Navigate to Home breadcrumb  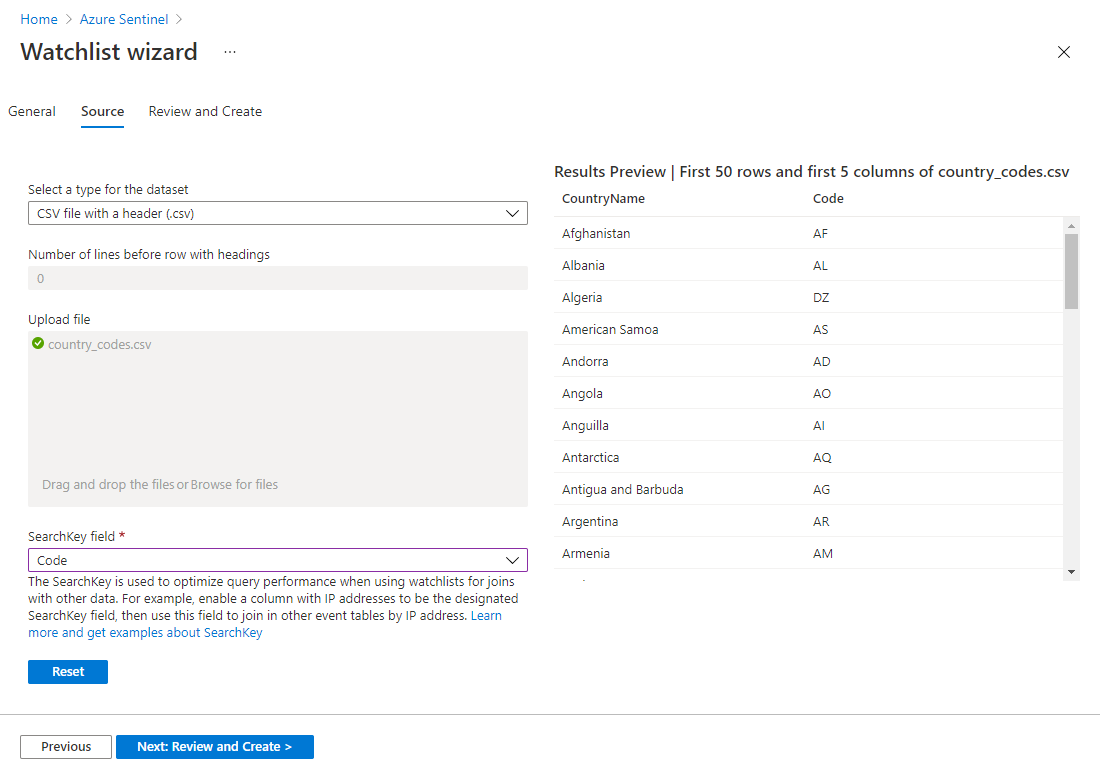[x=39, y=19]
